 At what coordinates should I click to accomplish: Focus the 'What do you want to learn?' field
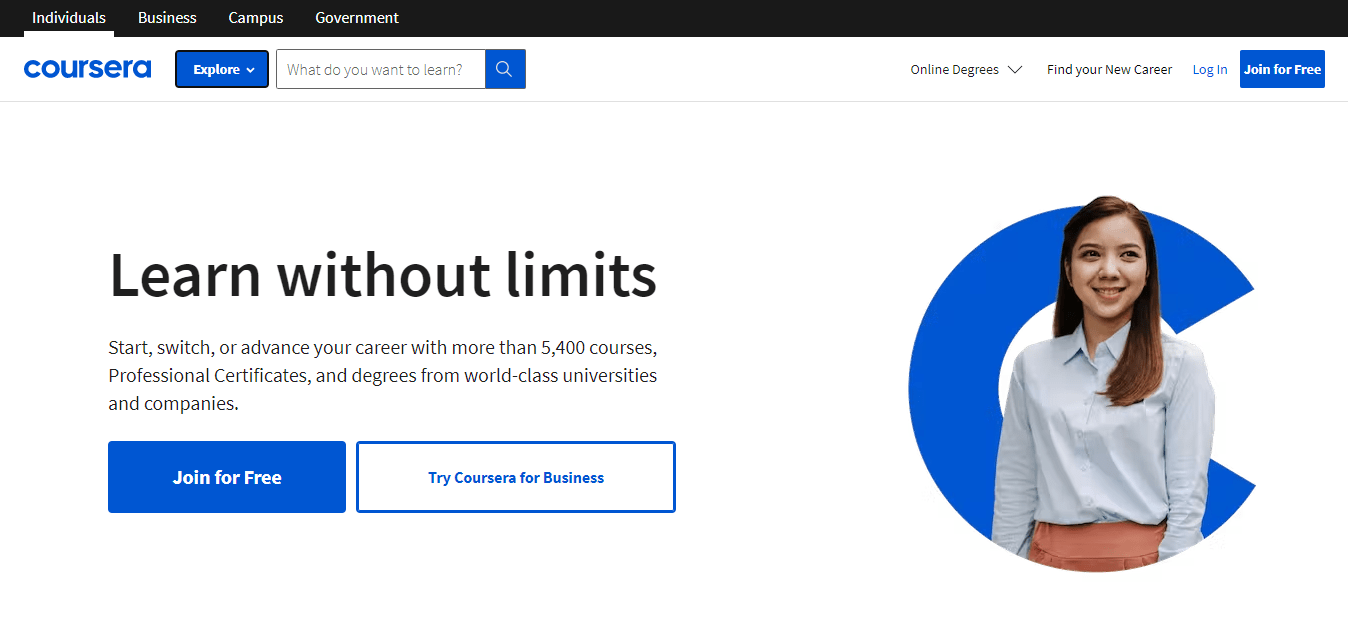(380, 69)
